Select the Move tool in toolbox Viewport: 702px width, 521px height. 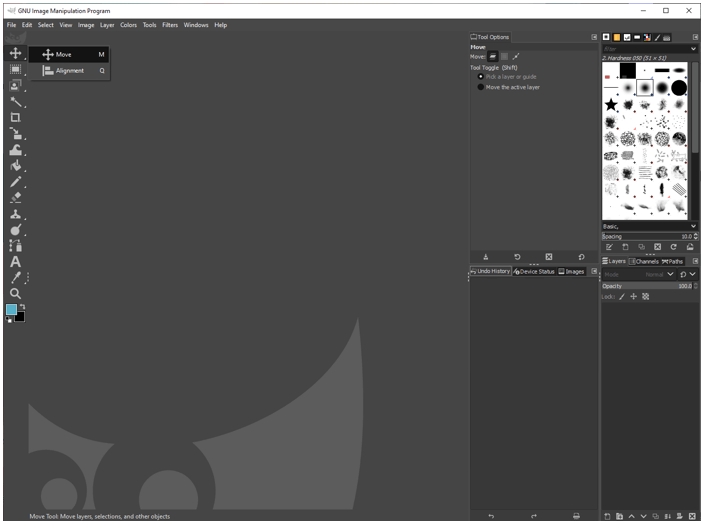15,53
